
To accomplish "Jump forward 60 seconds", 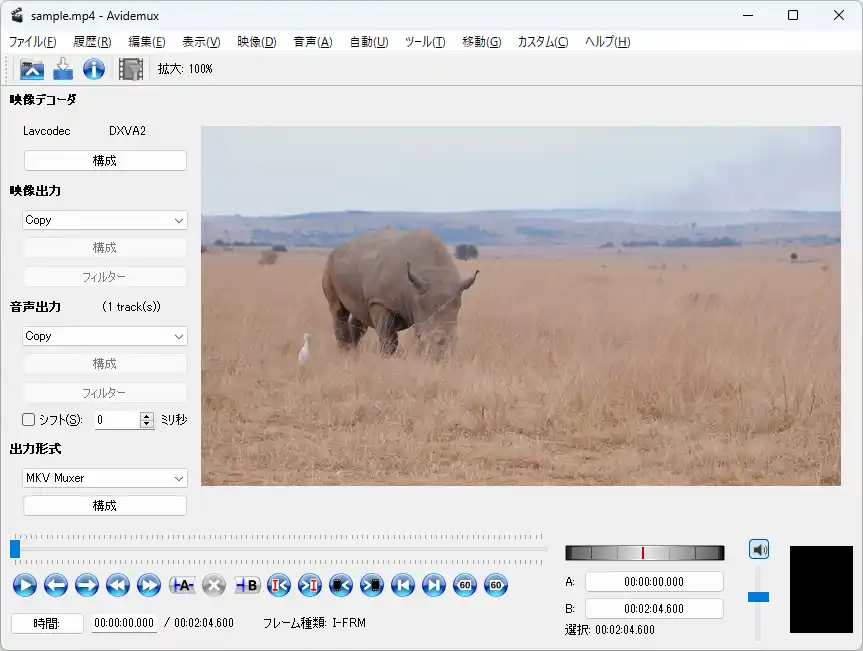I will click(x=496, y=586).
